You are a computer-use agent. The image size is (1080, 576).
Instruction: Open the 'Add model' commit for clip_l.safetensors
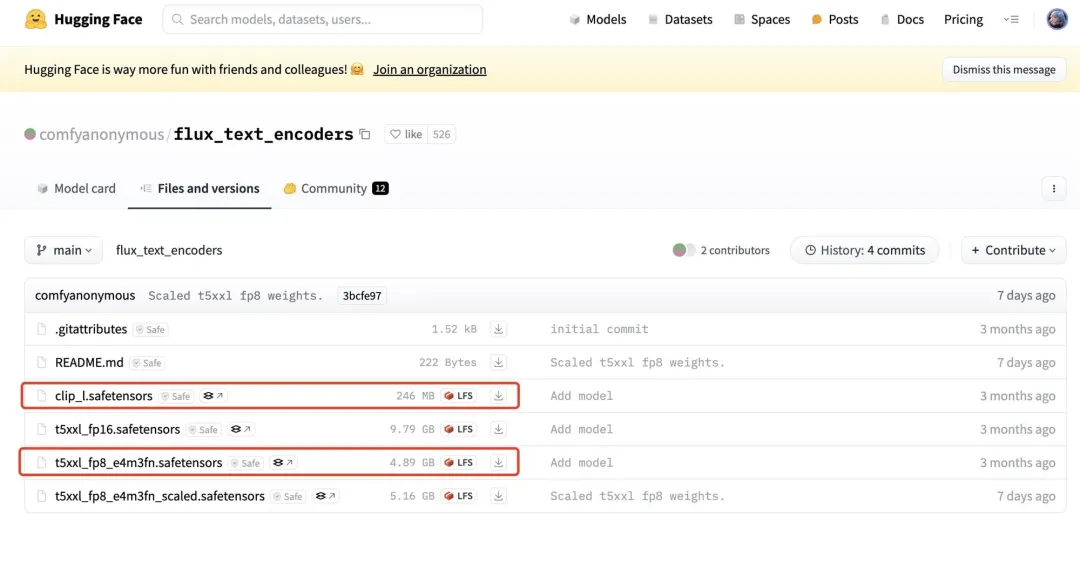(581, 396)
